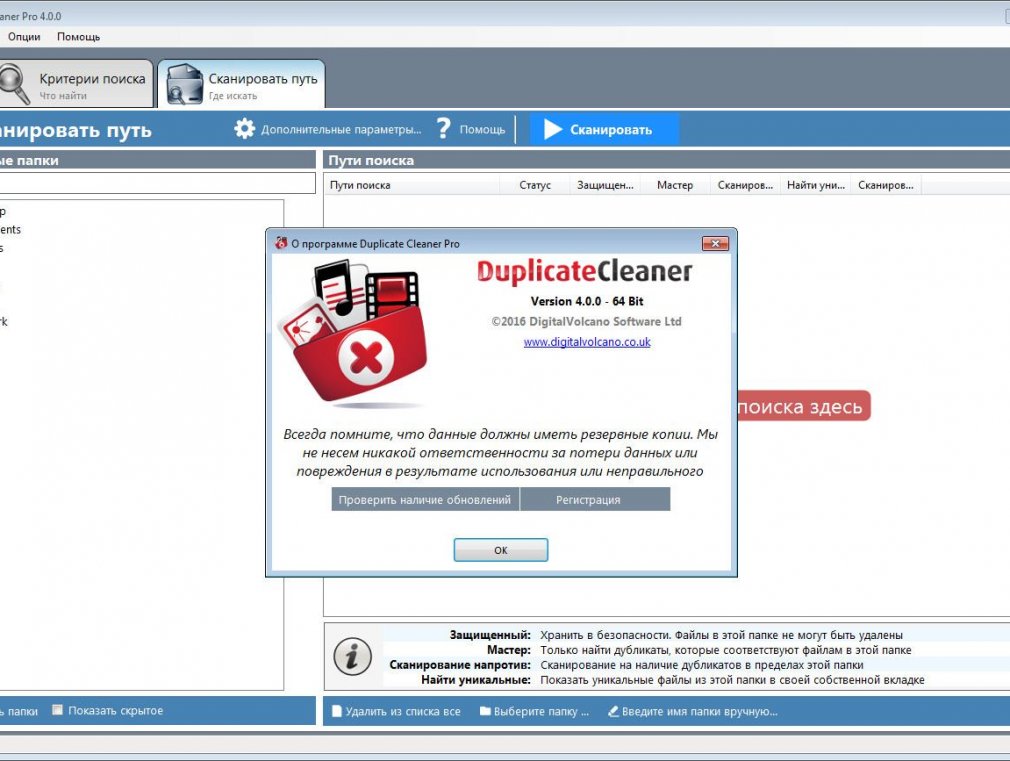
Task: Click the Регистрация button
Action: (595, 499)
